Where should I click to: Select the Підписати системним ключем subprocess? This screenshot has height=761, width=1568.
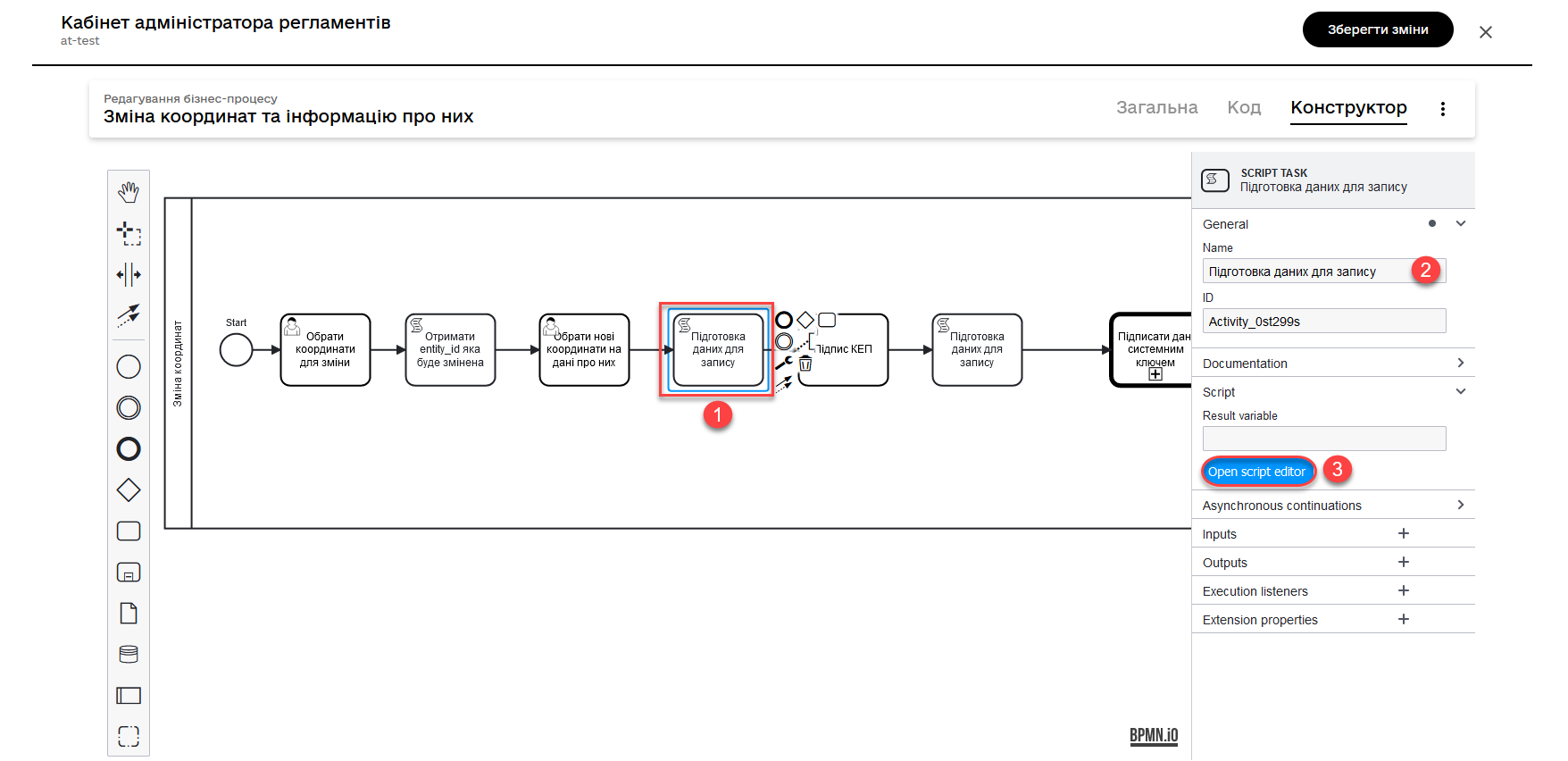1152,349
